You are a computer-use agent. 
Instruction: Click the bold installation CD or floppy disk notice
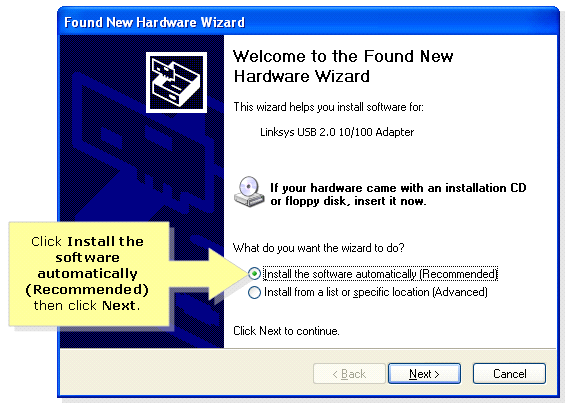click(398, 194)
